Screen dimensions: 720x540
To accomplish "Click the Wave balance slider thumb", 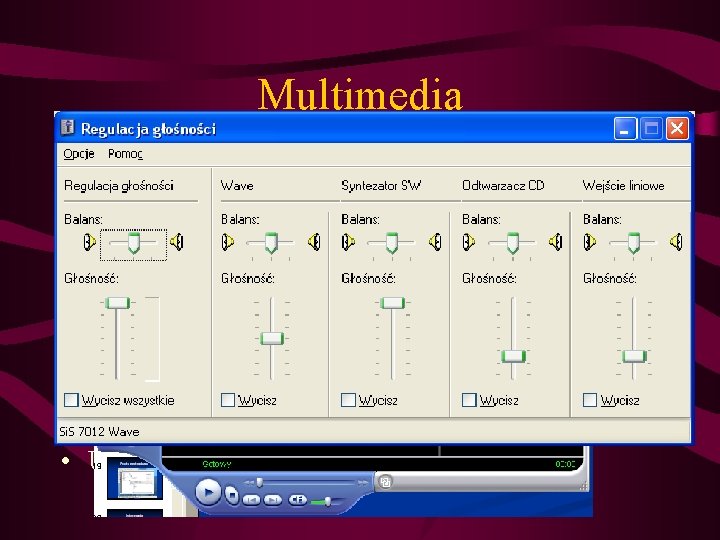I will [x=271, y=243].
